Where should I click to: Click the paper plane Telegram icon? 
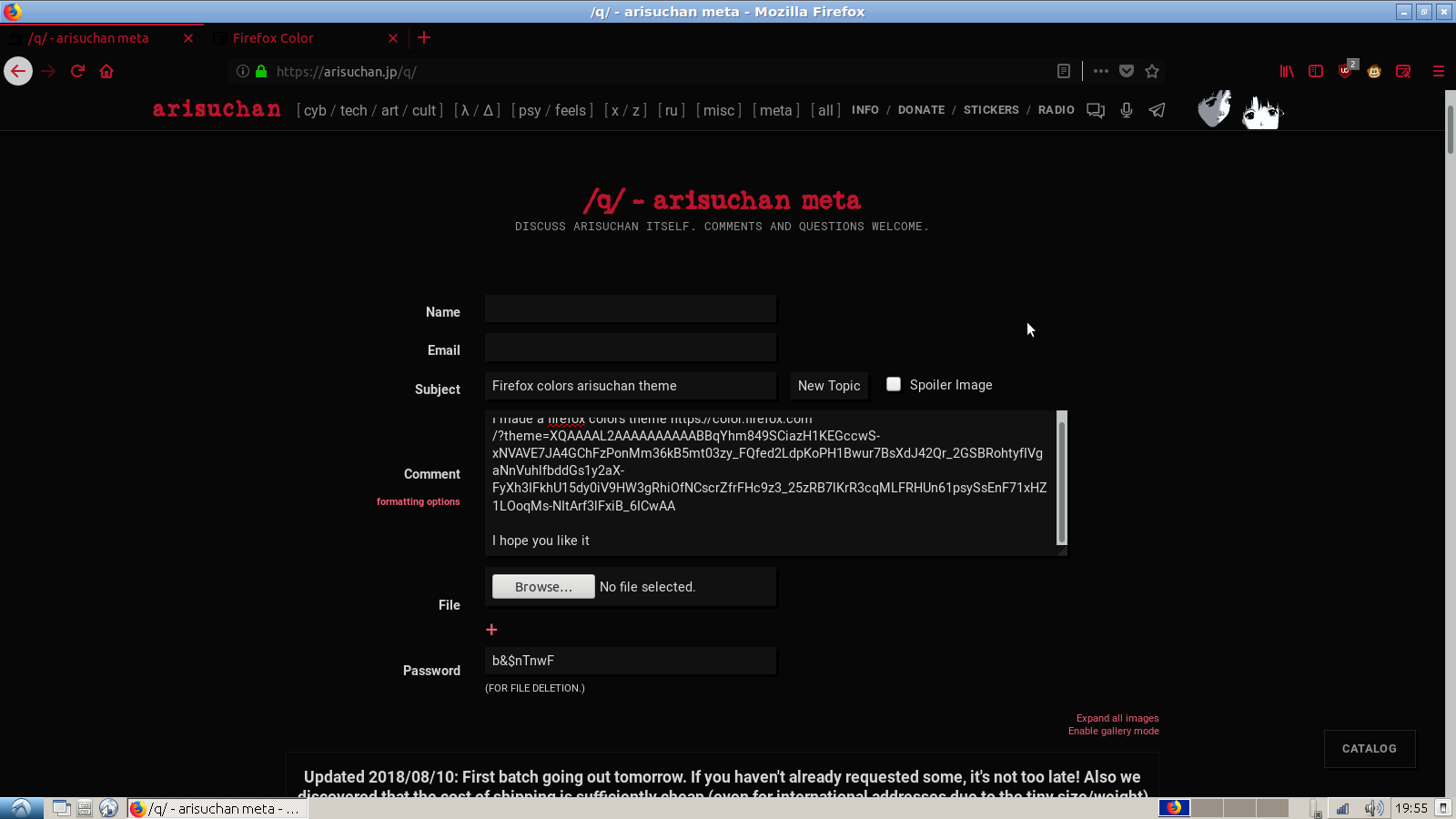(1157, 110)
